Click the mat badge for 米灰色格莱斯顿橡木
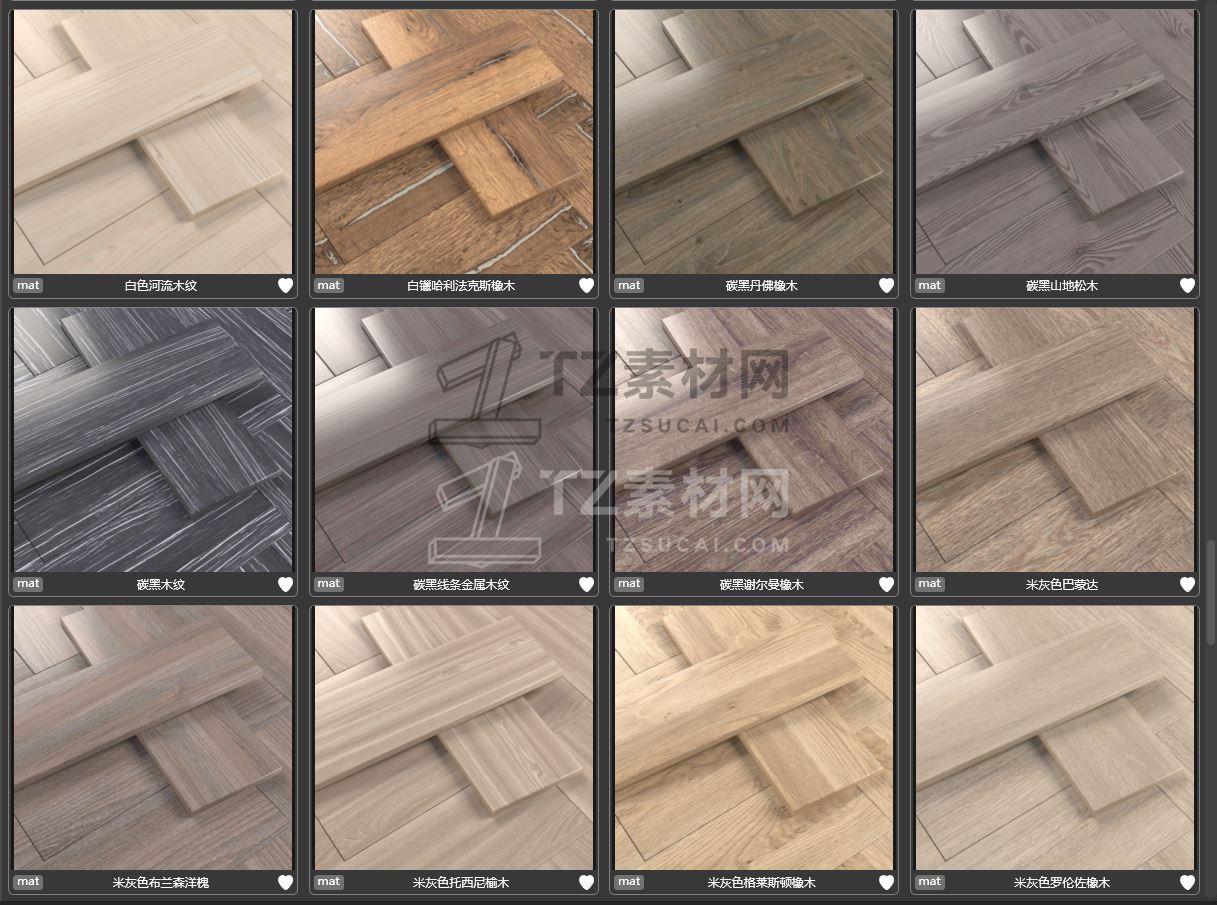 [629, 881]
